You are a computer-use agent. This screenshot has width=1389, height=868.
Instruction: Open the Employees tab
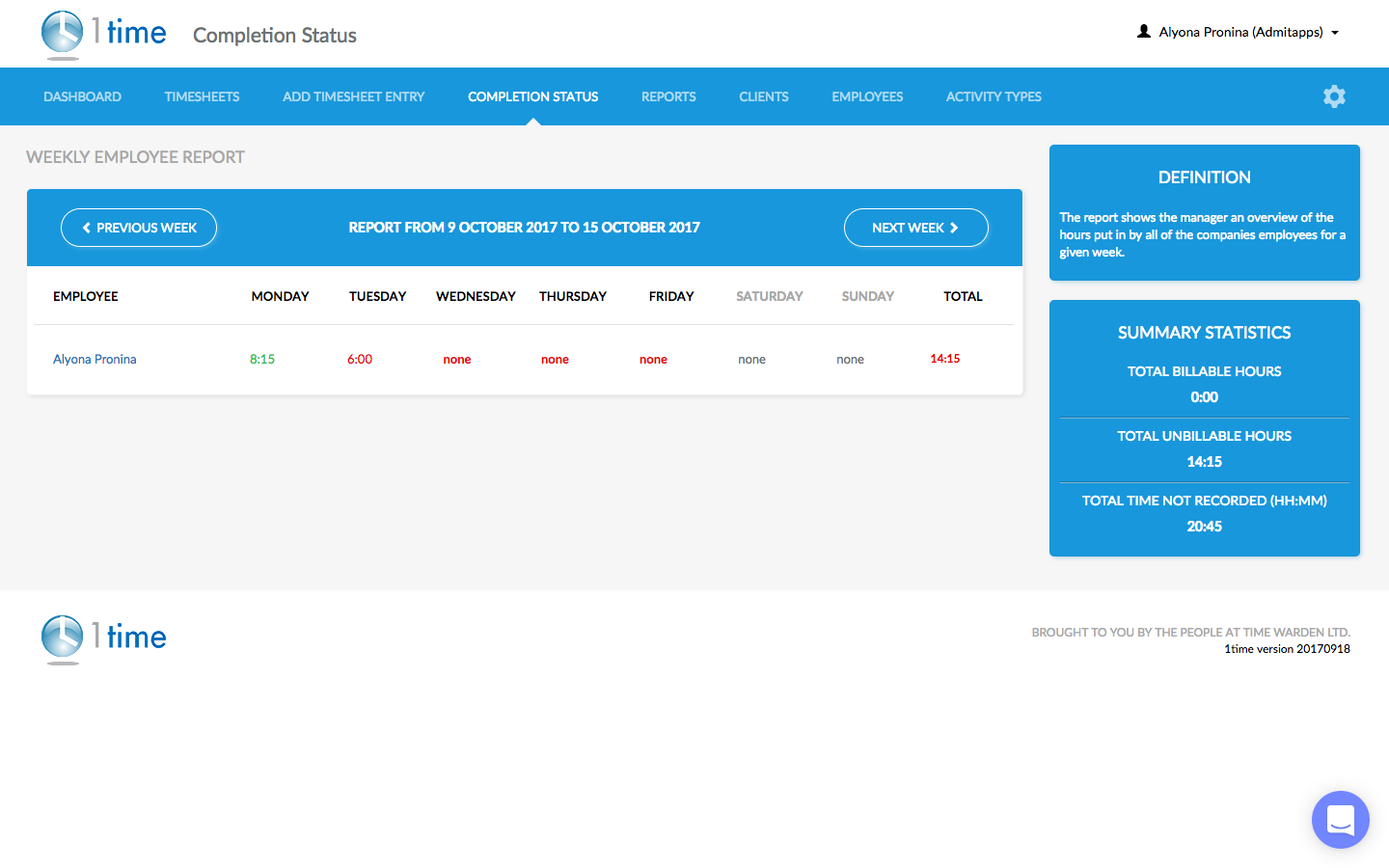867,96
